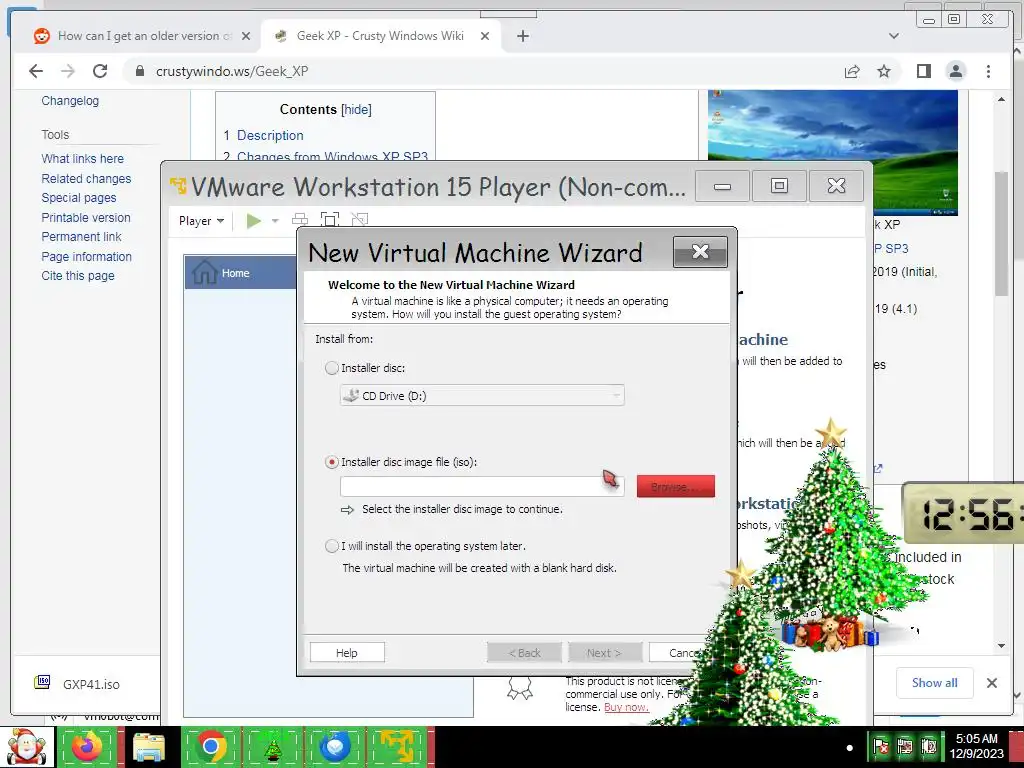
Task: Open Thunderbird from the taskbar
Action: 335,746
